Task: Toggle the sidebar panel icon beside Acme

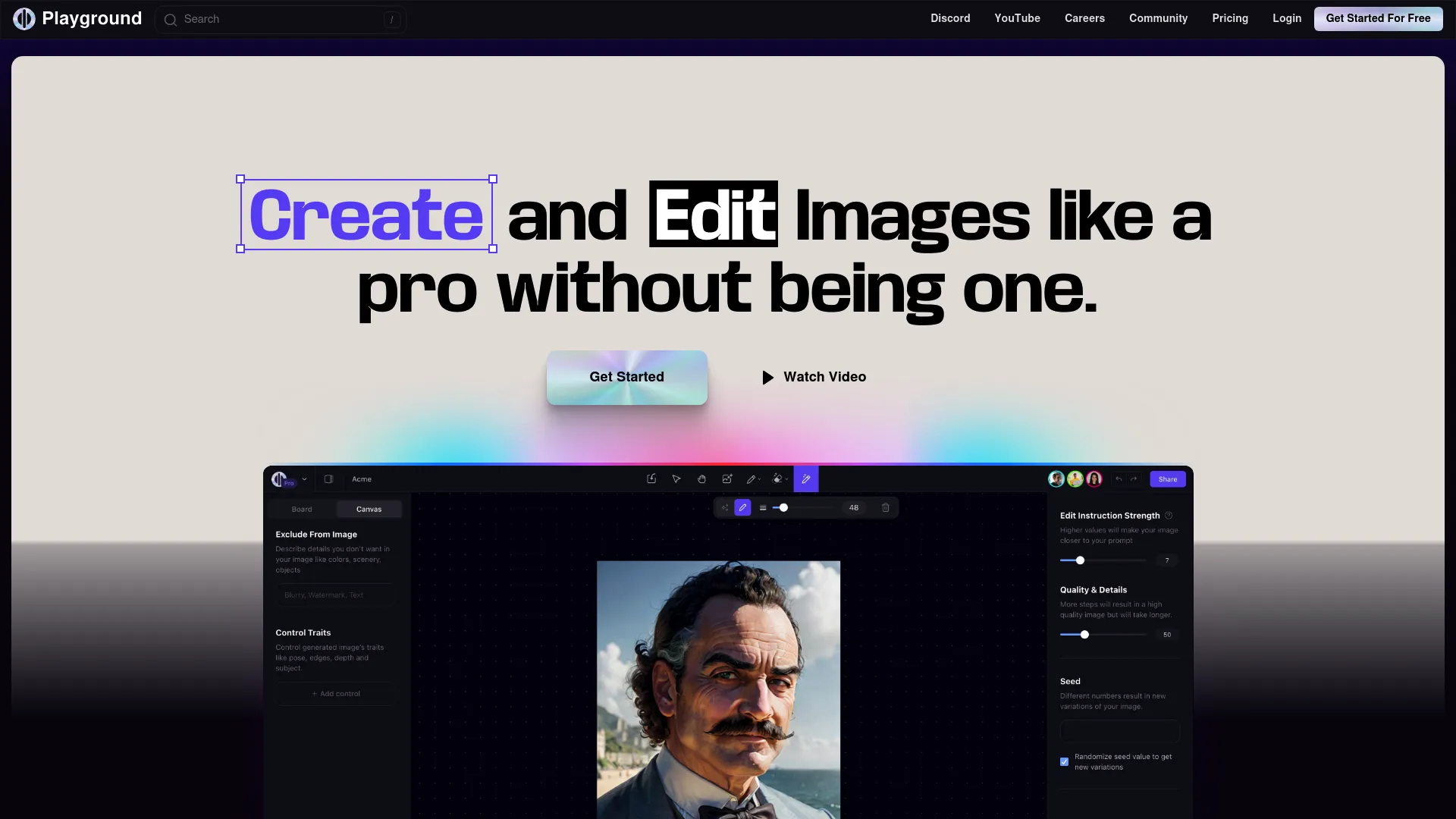Action: tap(328, 479)
